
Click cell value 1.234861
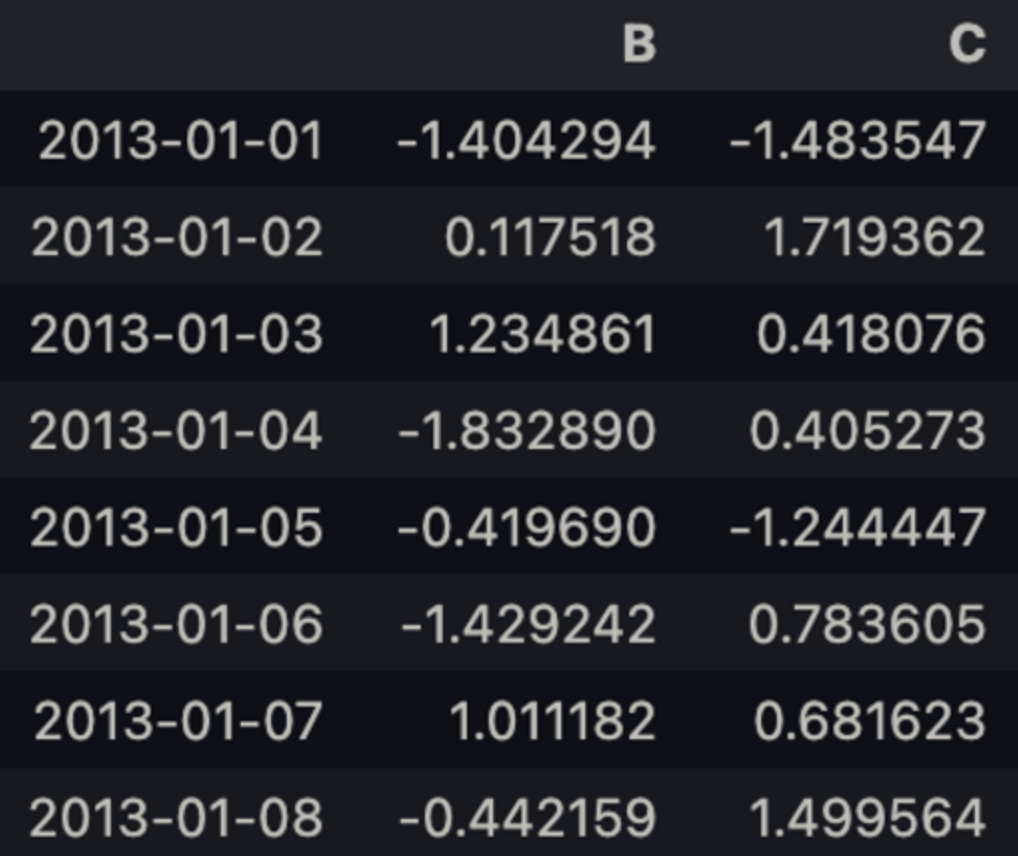[543, 334]
